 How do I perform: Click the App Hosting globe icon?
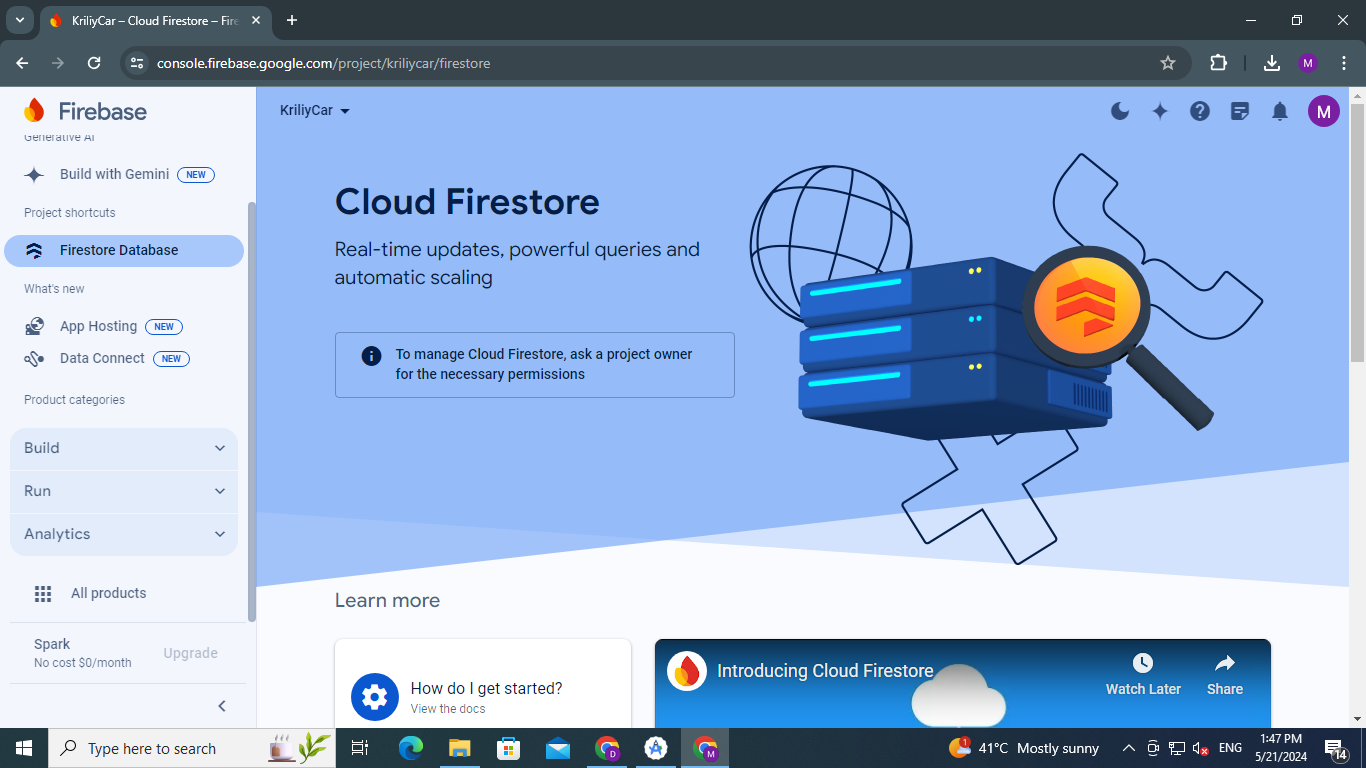(x=34, y=326)
